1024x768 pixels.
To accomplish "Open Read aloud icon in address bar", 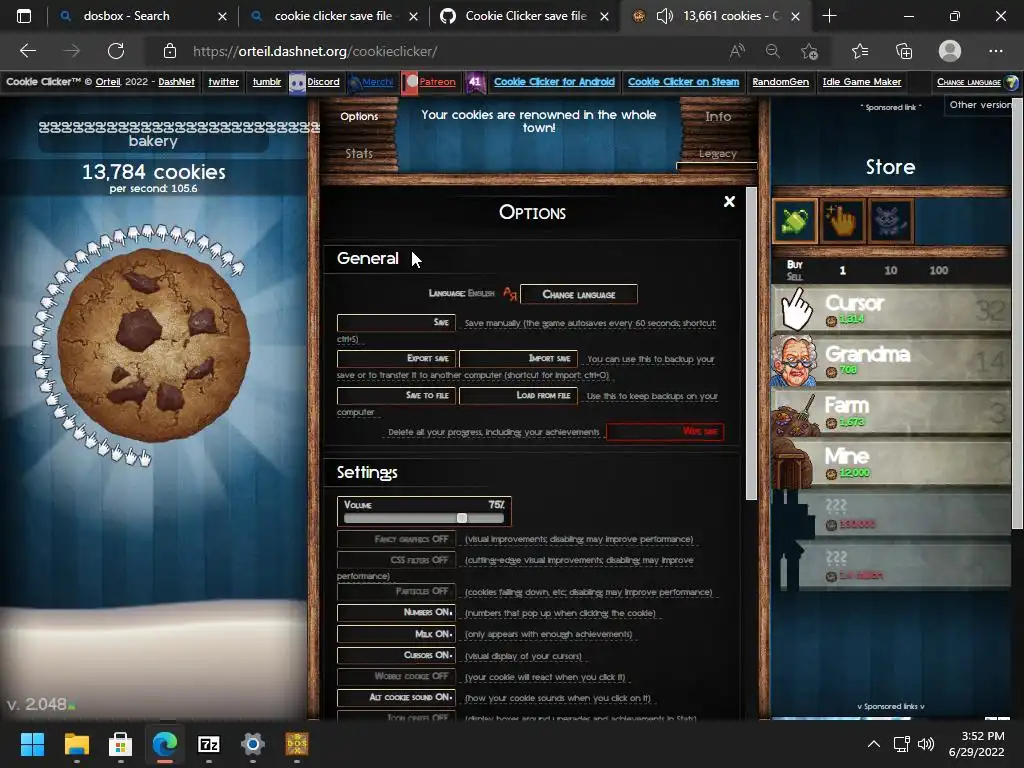I will [737, 51].
